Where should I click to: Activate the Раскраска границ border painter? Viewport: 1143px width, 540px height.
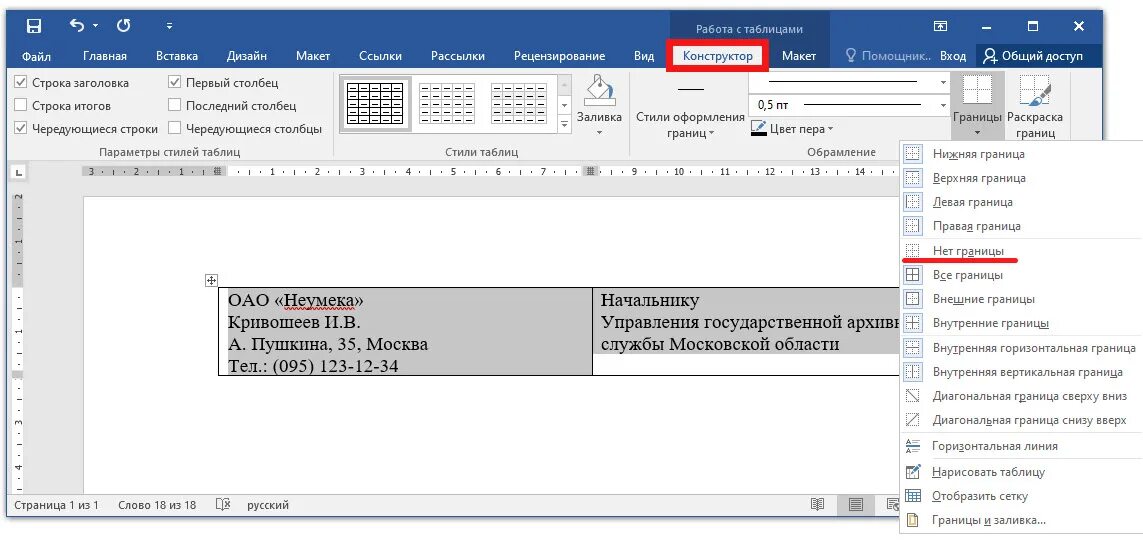(x=1034, y=106)
